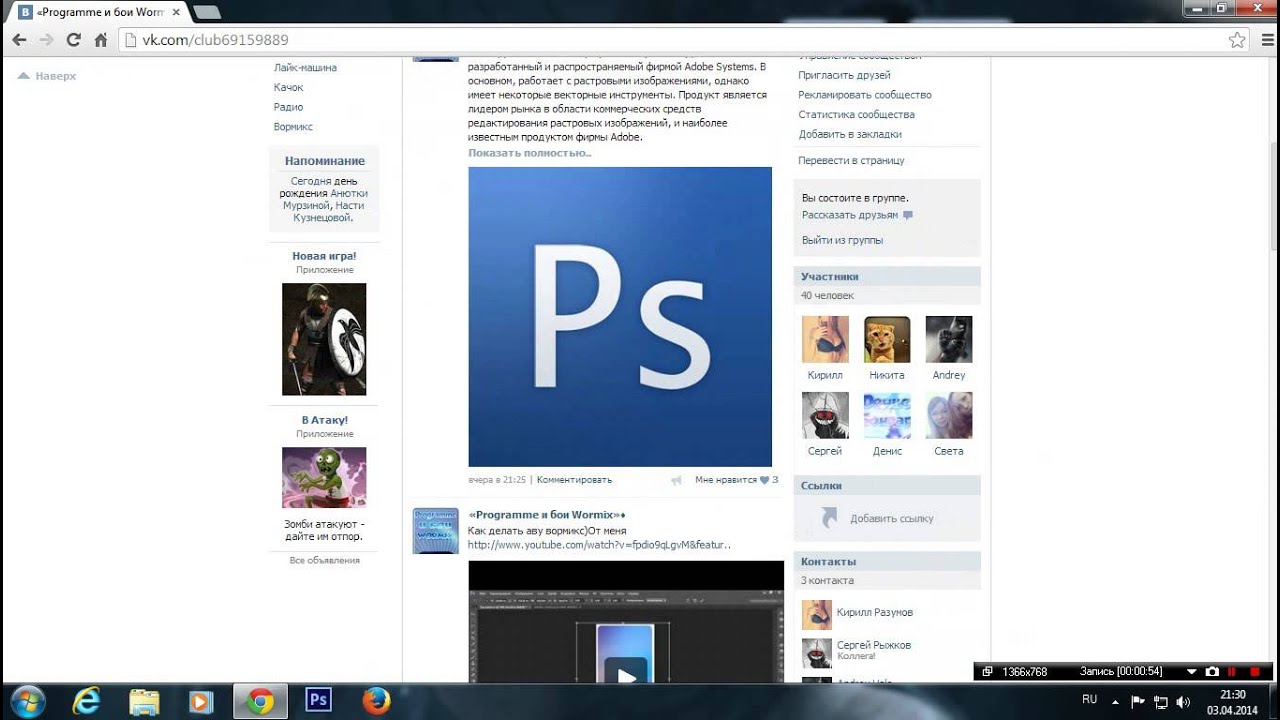Open a new blank browser tab
This screenshot has height=720, width=1280.
point(206,12)
